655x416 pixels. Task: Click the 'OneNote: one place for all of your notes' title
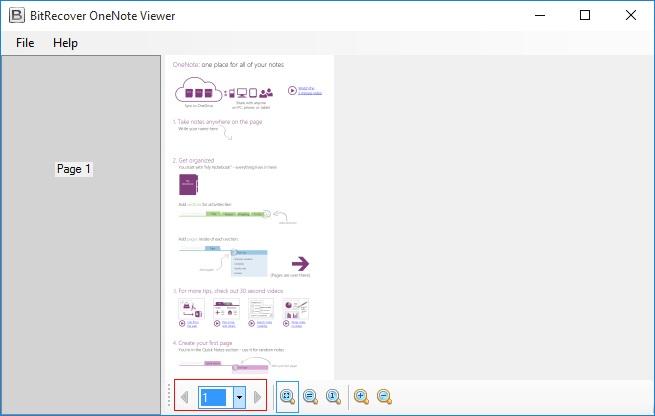click(x=228, y=65)
